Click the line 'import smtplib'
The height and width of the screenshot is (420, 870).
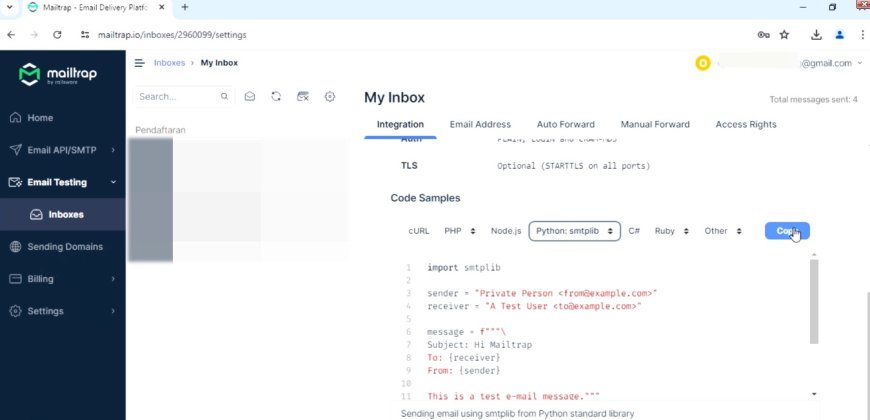click(464, 267)
